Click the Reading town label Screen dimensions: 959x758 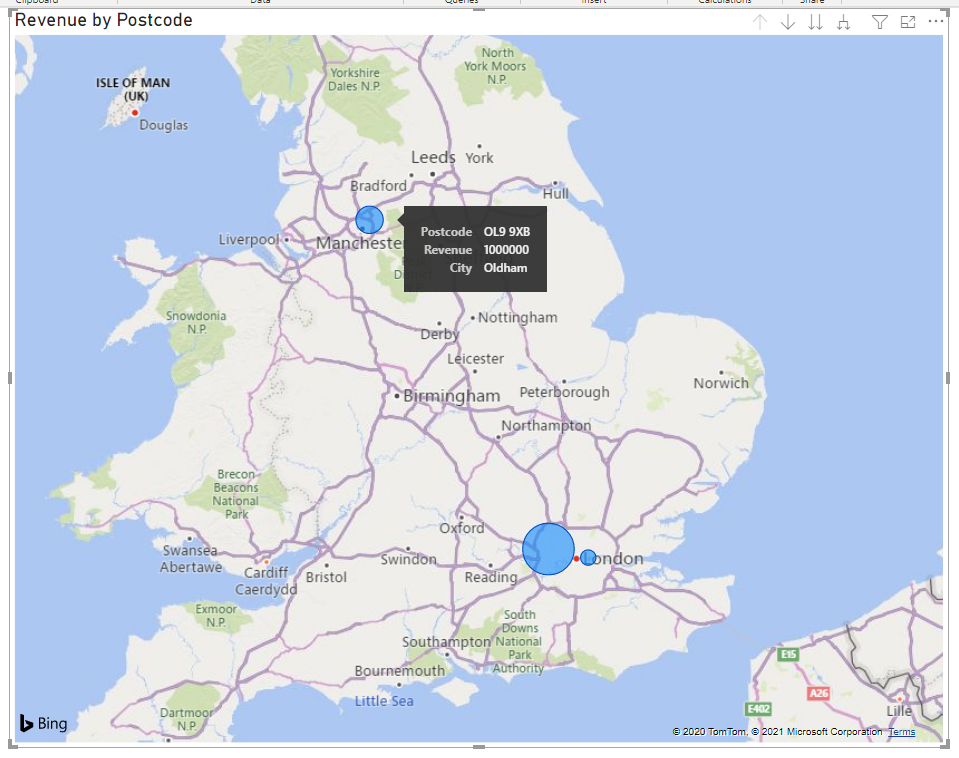(x=491, y=577)
